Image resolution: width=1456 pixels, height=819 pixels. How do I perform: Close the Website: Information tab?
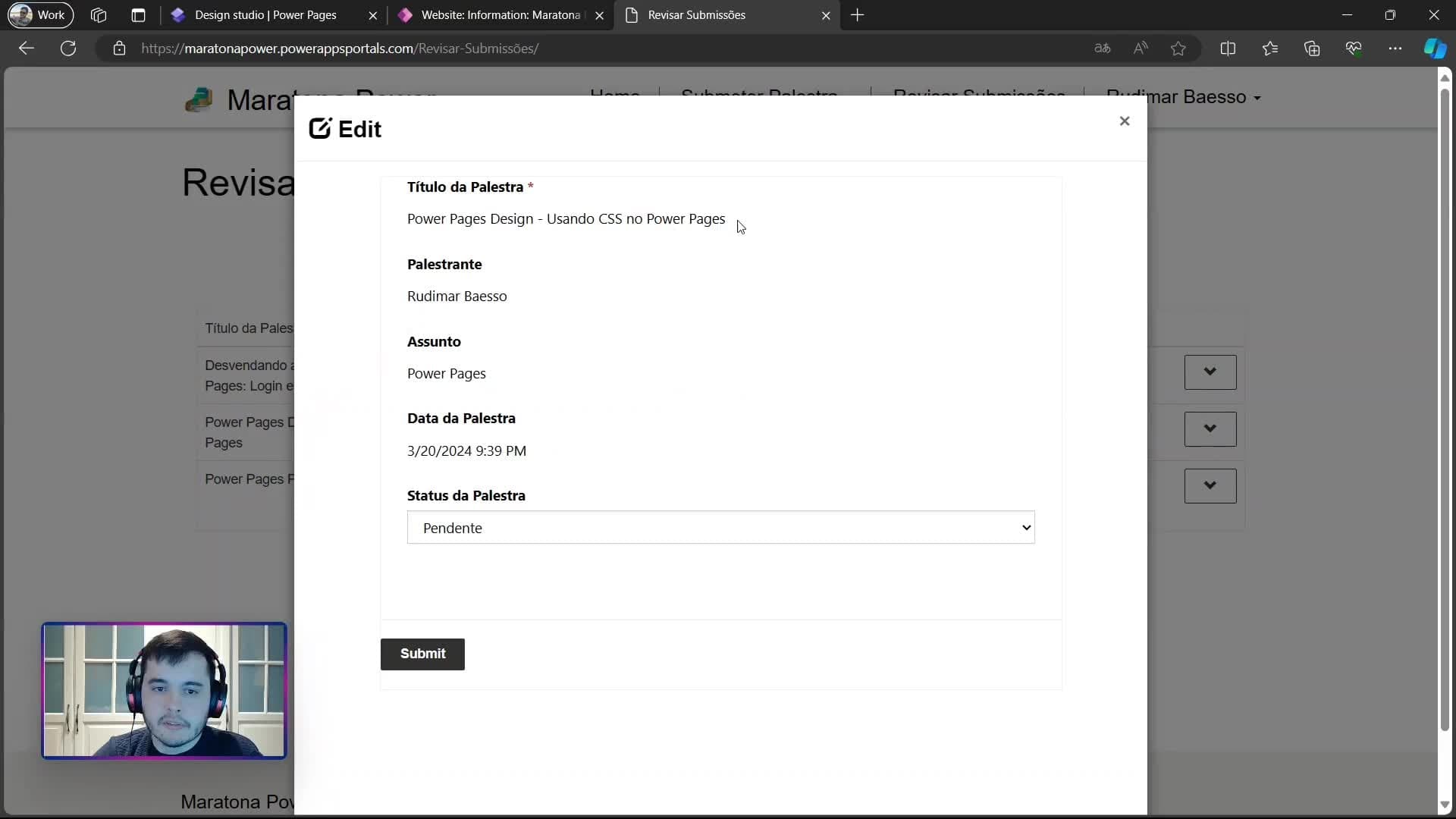point(599,15)
